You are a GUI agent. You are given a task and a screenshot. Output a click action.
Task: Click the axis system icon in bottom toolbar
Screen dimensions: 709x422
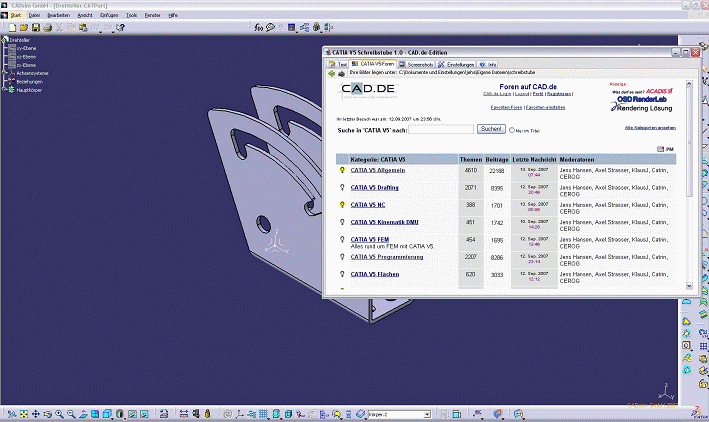pos(240,414)
